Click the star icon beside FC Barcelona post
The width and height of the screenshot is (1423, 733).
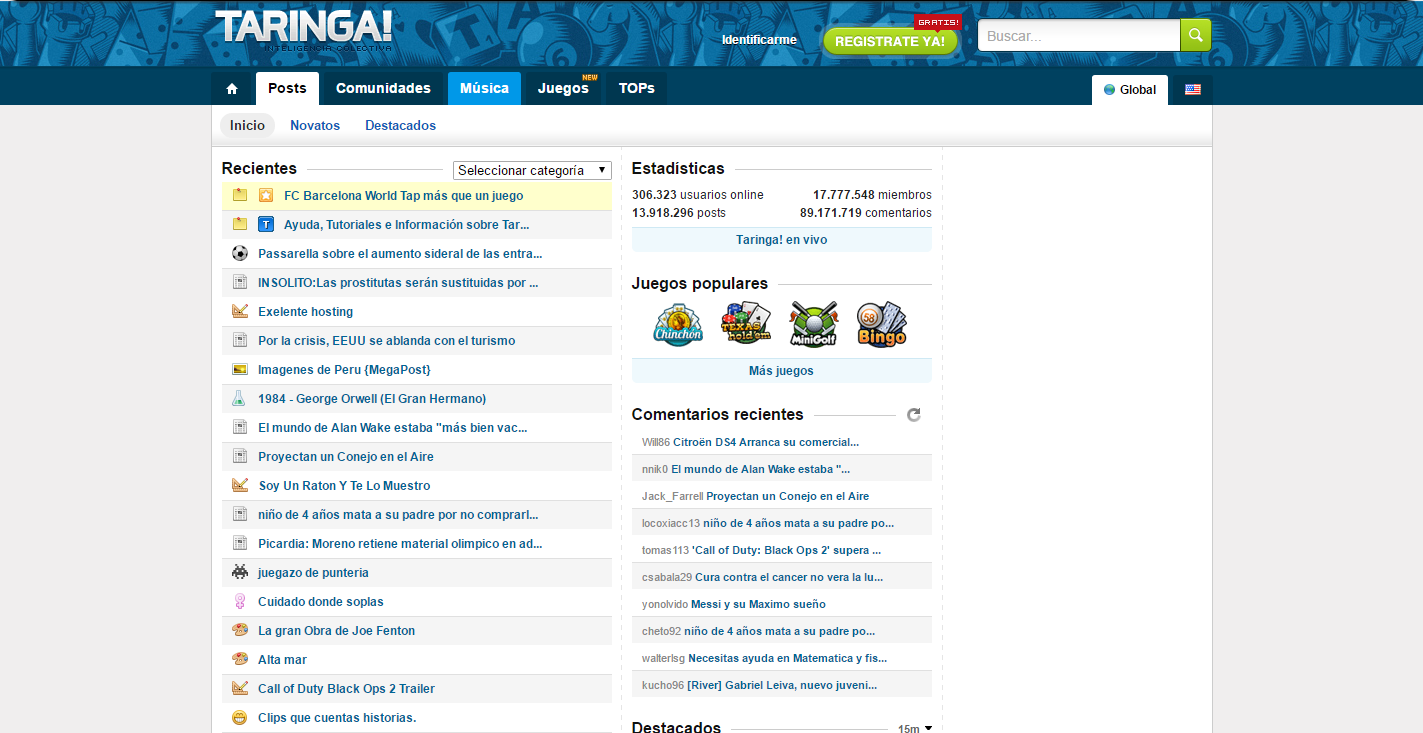[x=266, y=195]
